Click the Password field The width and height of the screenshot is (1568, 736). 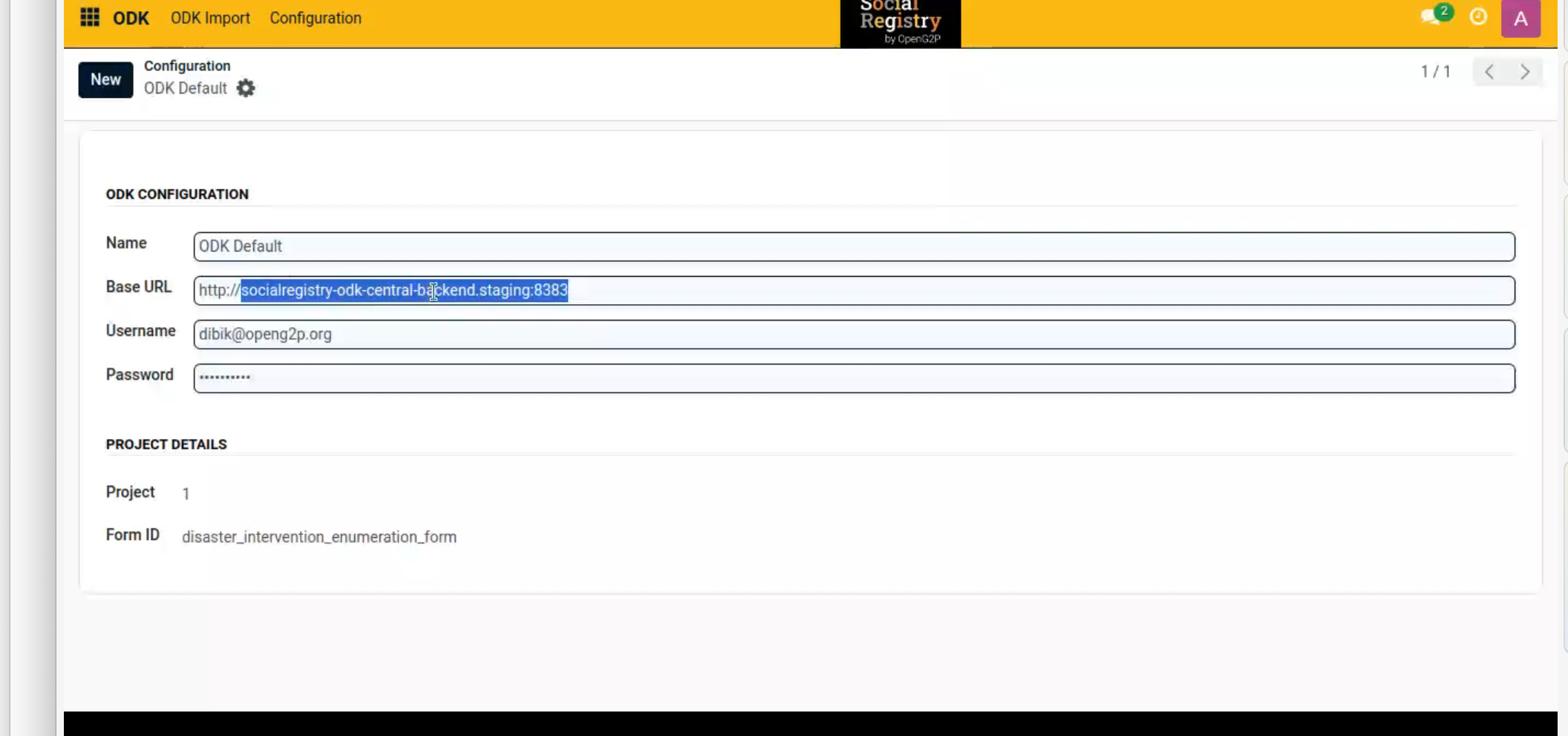pyautogui.click(x=854, y=378)
